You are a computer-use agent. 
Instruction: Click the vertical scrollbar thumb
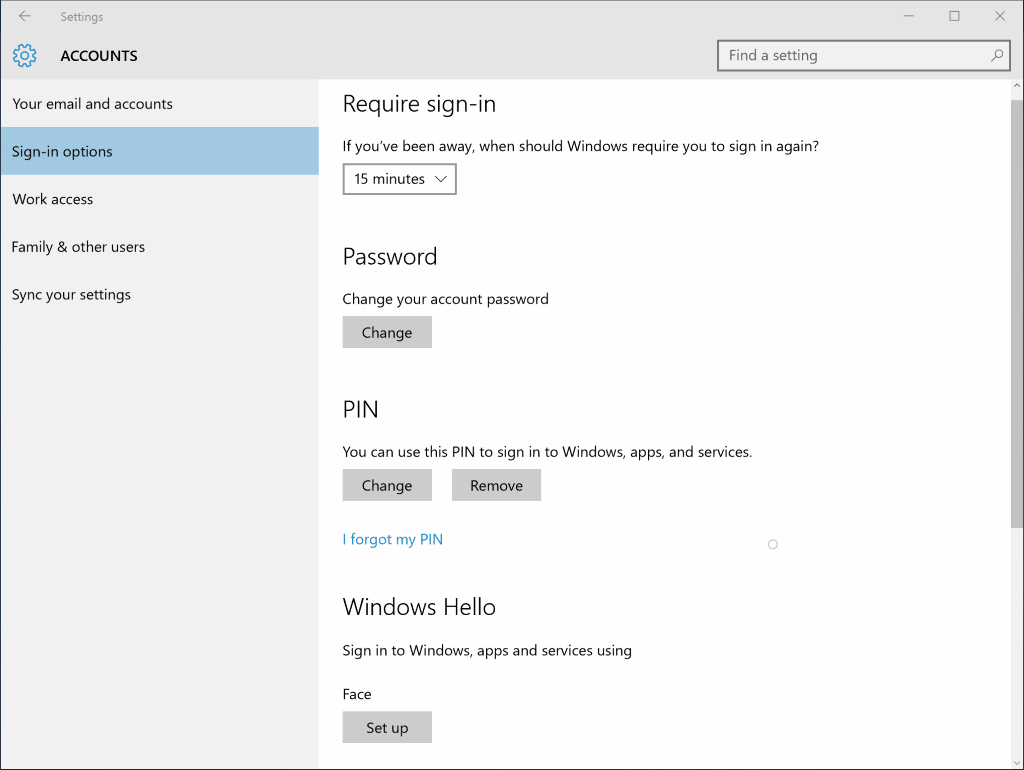click(1017, 313)
